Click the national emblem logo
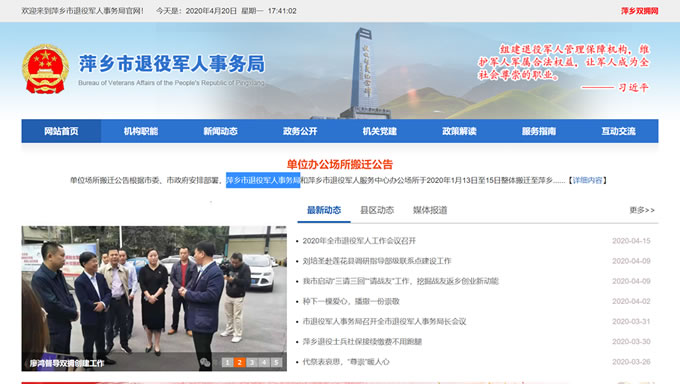This screenshot has height=384, width=680. (x=46, y=69)
